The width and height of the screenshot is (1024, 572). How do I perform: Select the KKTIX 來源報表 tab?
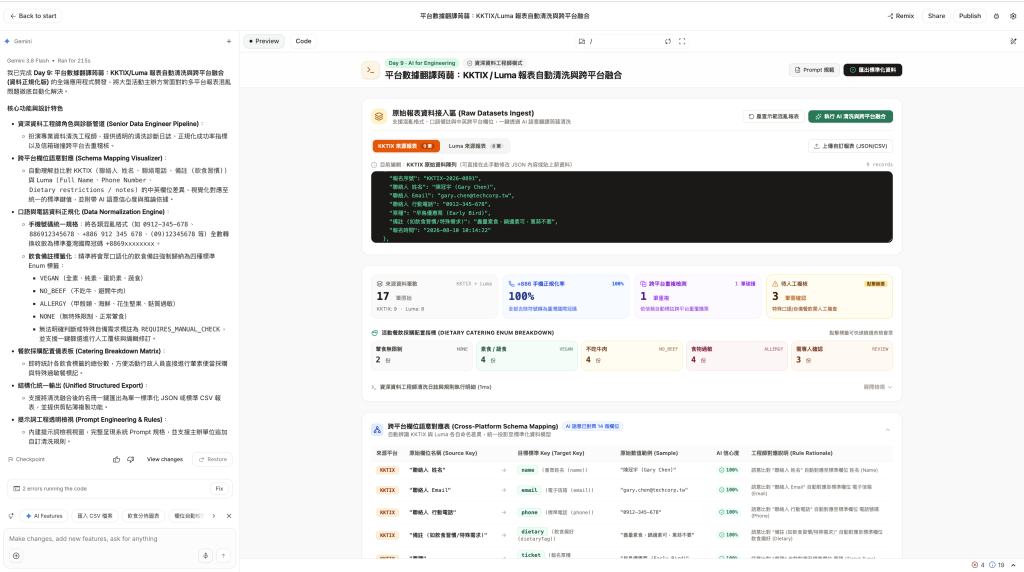pyautogui.click(x=406, y=146)
